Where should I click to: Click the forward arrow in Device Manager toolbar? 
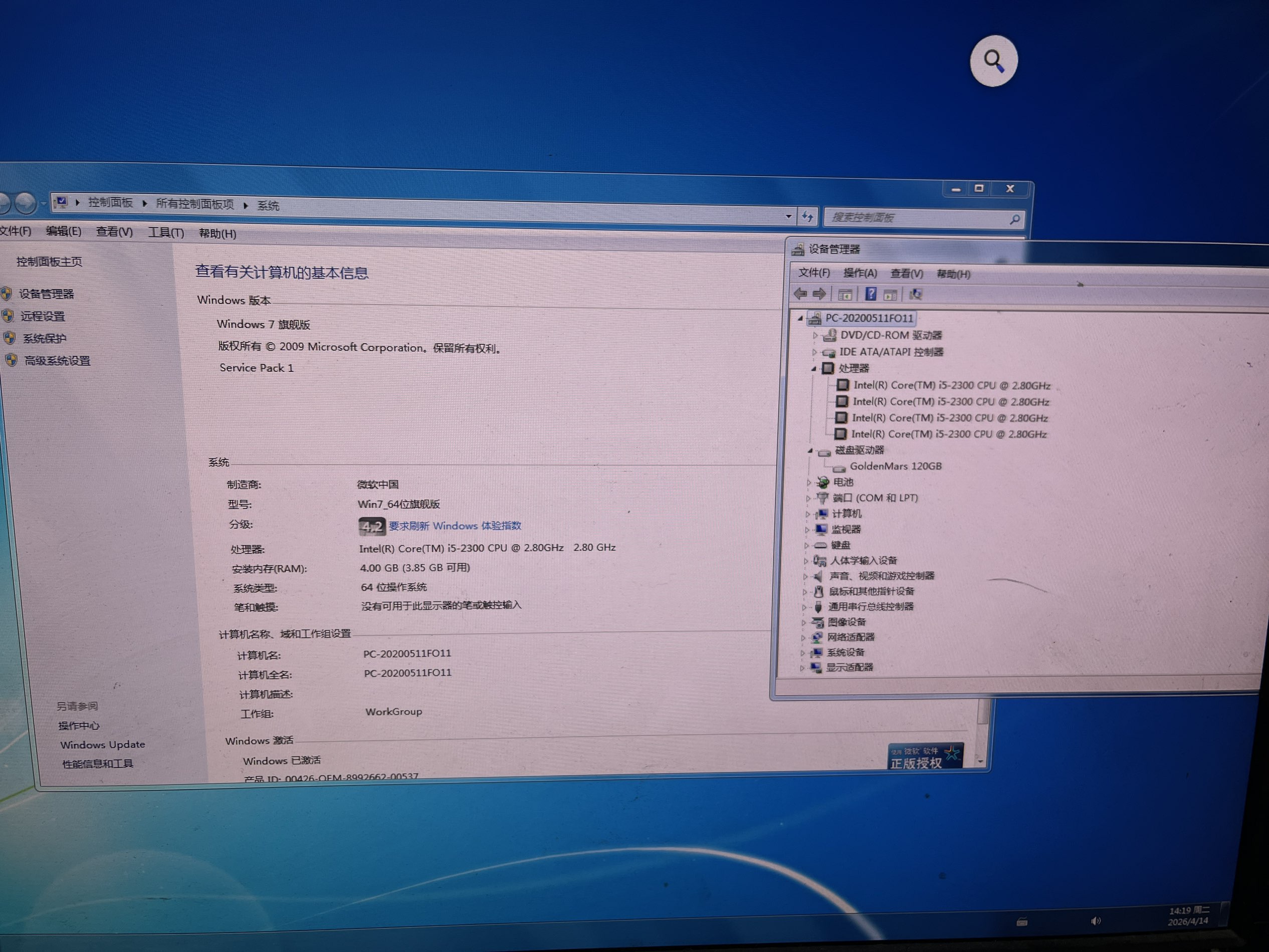pos(819,294)
